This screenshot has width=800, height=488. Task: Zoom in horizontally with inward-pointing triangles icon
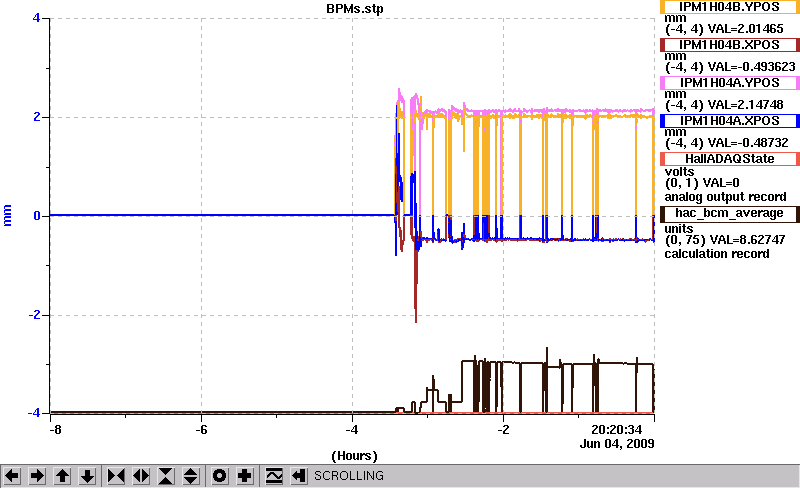116,476
